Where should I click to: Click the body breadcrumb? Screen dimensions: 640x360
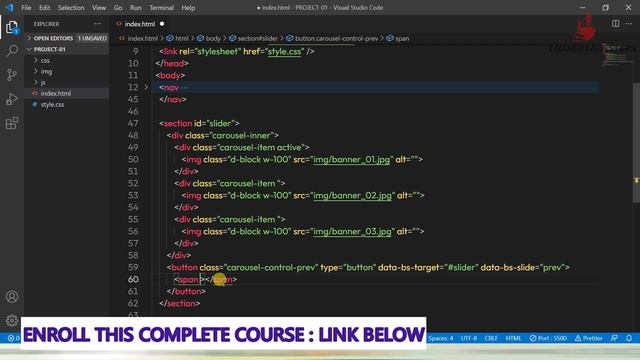point(213,38)
